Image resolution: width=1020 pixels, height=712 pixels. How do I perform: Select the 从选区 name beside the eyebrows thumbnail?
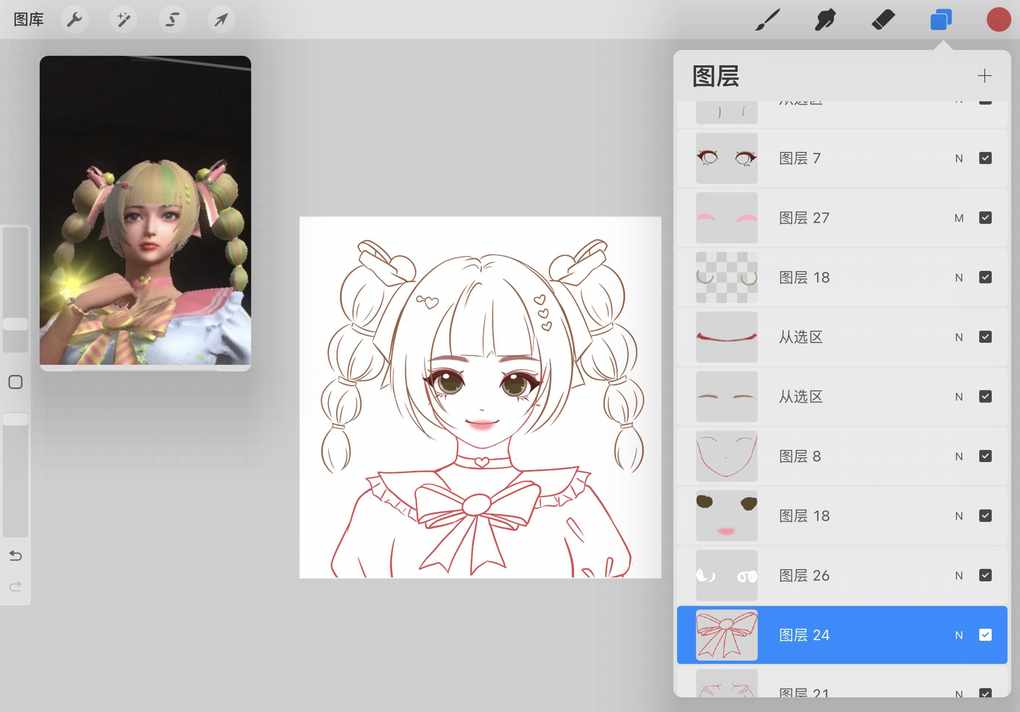click(x=801, y=397)
